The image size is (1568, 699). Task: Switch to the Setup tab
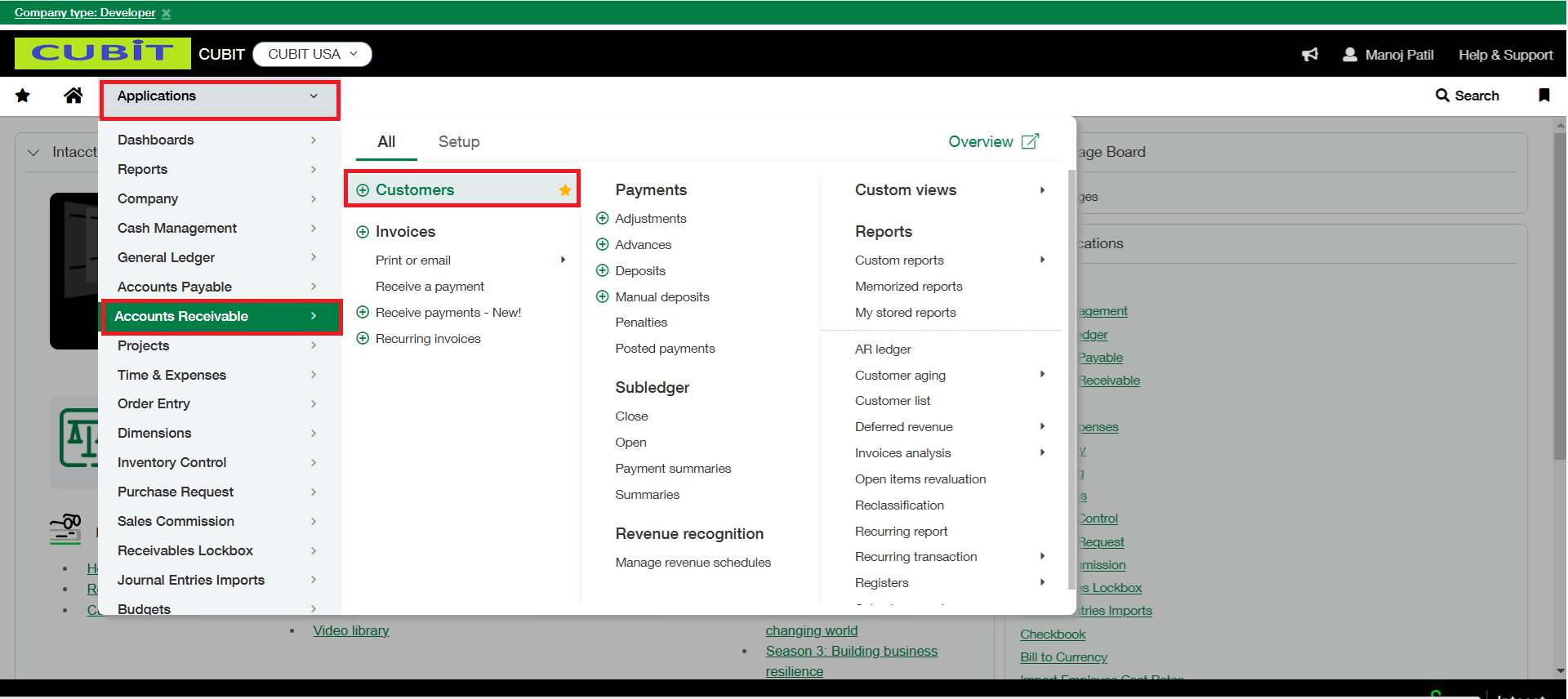(459, 142)
